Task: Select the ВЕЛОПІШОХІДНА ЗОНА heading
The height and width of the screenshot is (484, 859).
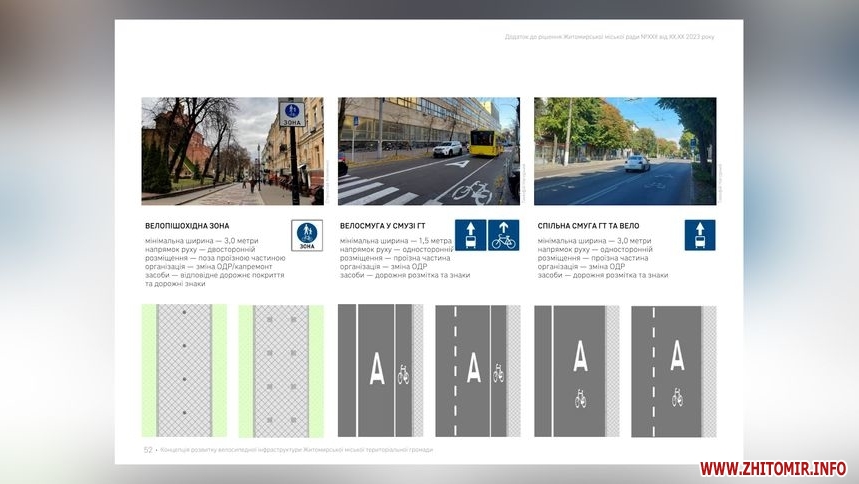Action: [x=187, y=226]
